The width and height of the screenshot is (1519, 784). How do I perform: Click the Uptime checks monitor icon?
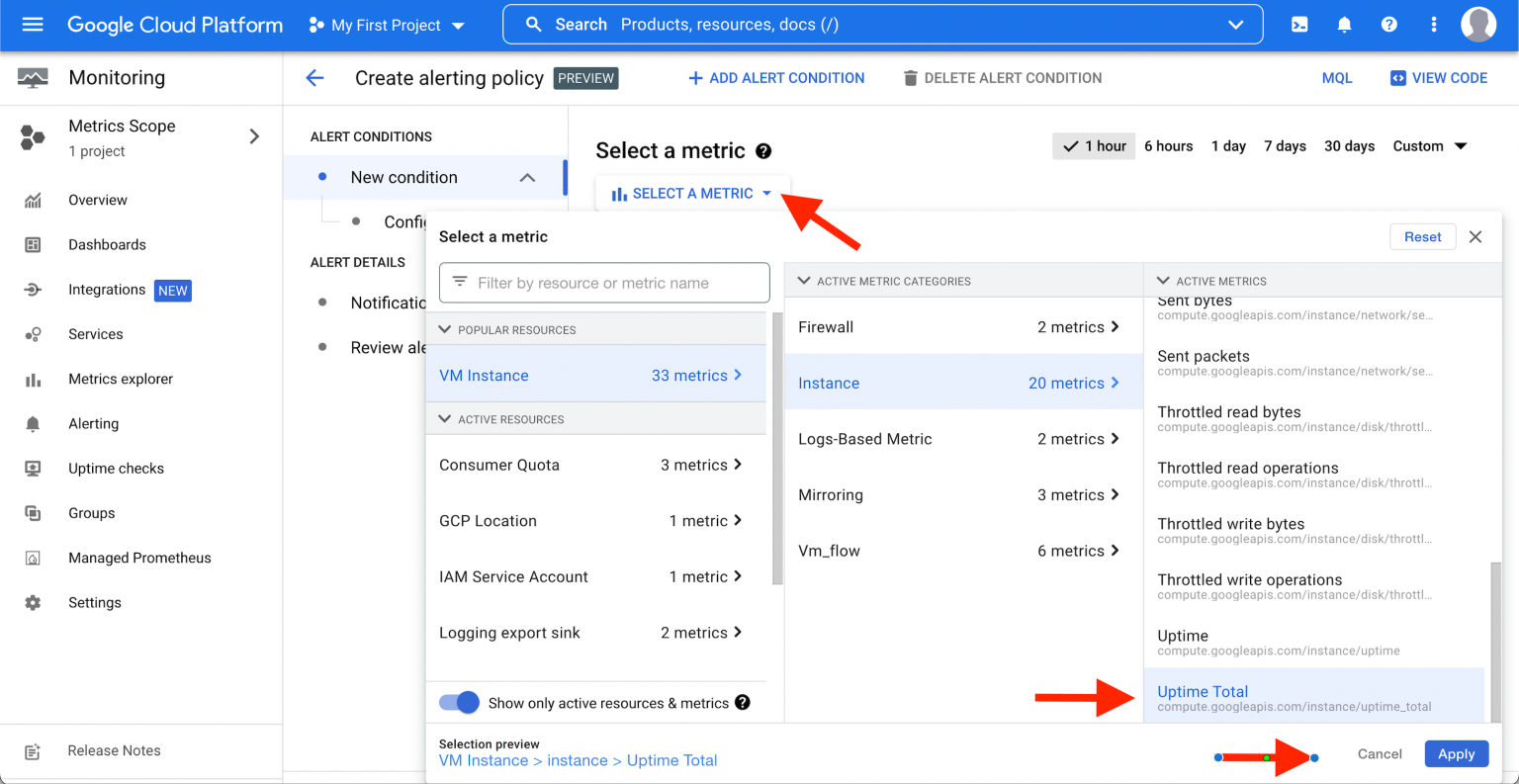pyautogui.click(x=33, y=469)
